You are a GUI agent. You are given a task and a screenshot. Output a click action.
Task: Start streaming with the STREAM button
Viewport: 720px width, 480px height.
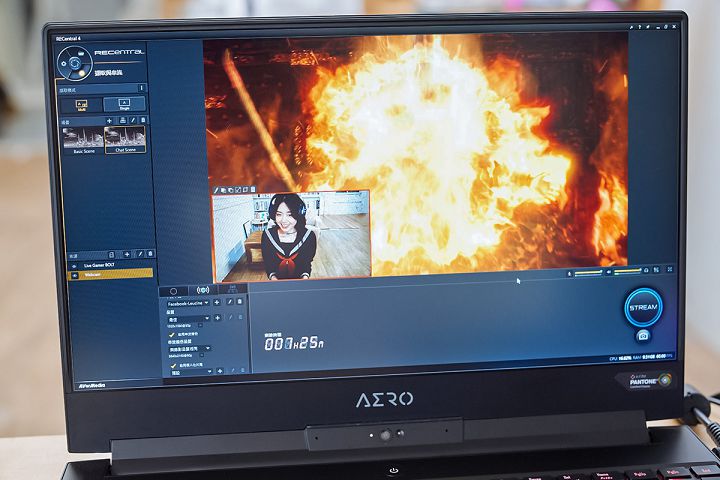[643, 307]
